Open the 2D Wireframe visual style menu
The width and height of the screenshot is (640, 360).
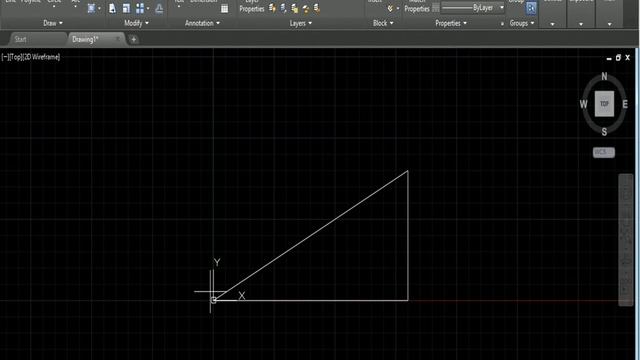[42, 57]
